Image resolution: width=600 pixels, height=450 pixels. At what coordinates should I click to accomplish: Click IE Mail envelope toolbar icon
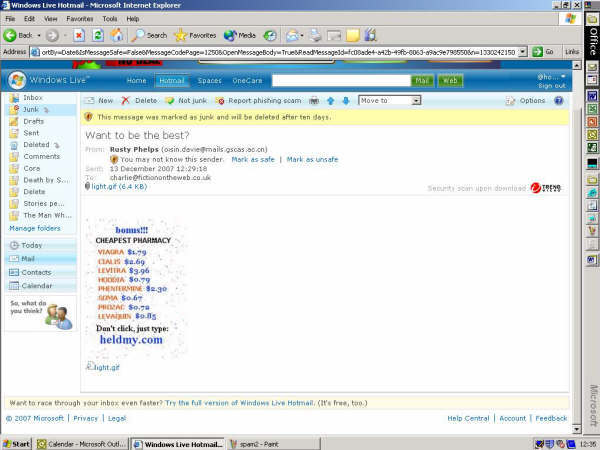[x=292, y=36]
